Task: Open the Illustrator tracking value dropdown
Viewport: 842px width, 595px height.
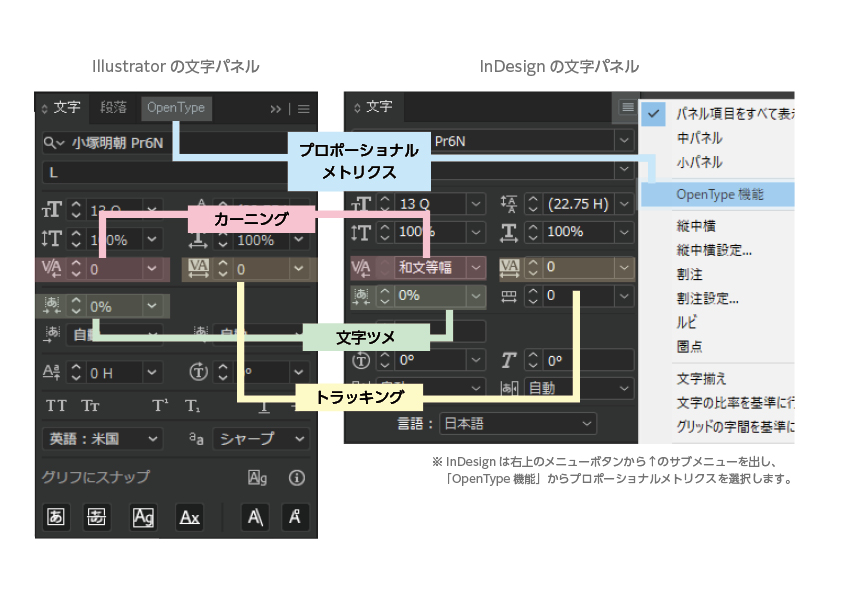Action: click(299, 268)
